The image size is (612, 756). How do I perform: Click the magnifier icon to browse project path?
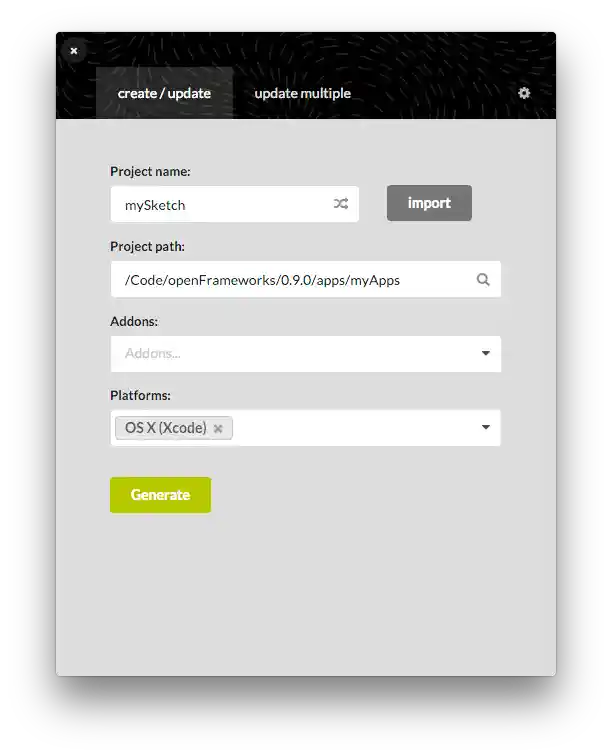(x=483, y=280)
